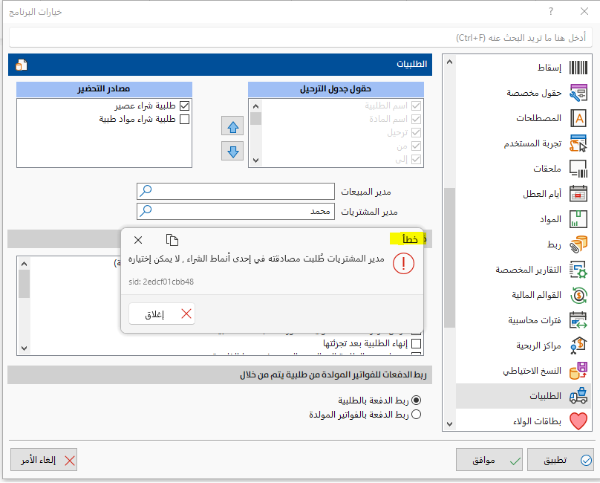This screenshot has height=483, width=600.
Task: Click the document icon in الطلبيات header bar
Action: pos(21,65)
